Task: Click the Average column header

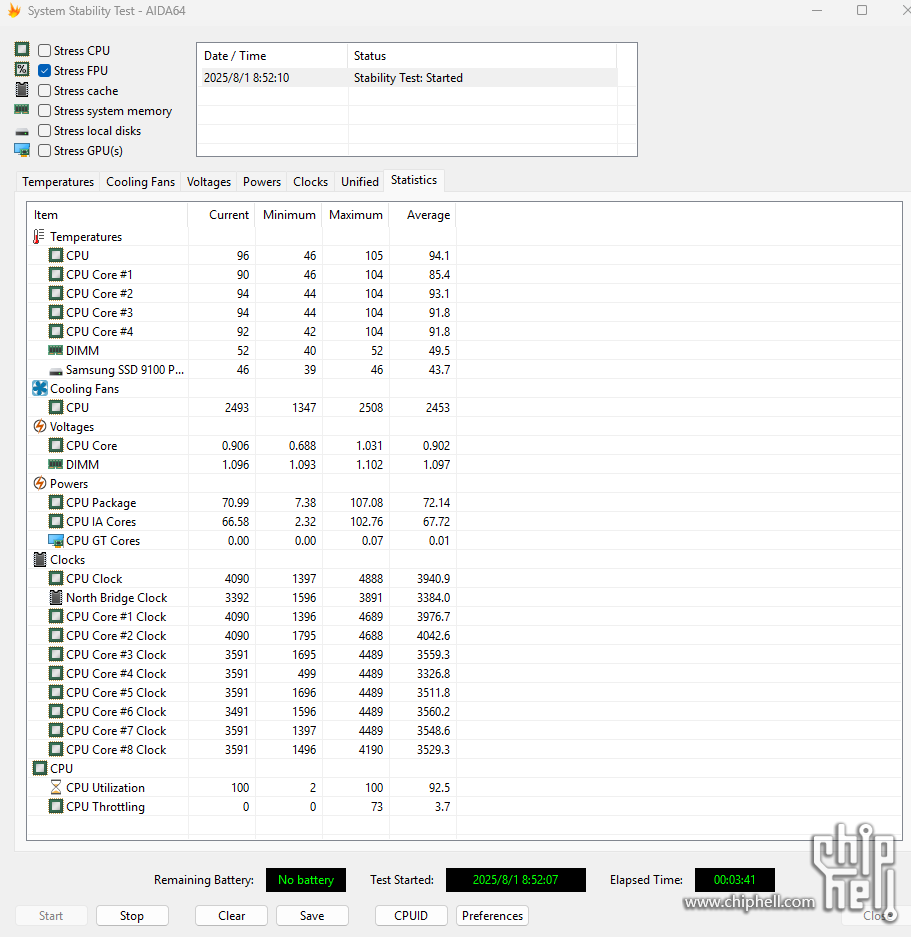Action: tap(423, 215)
